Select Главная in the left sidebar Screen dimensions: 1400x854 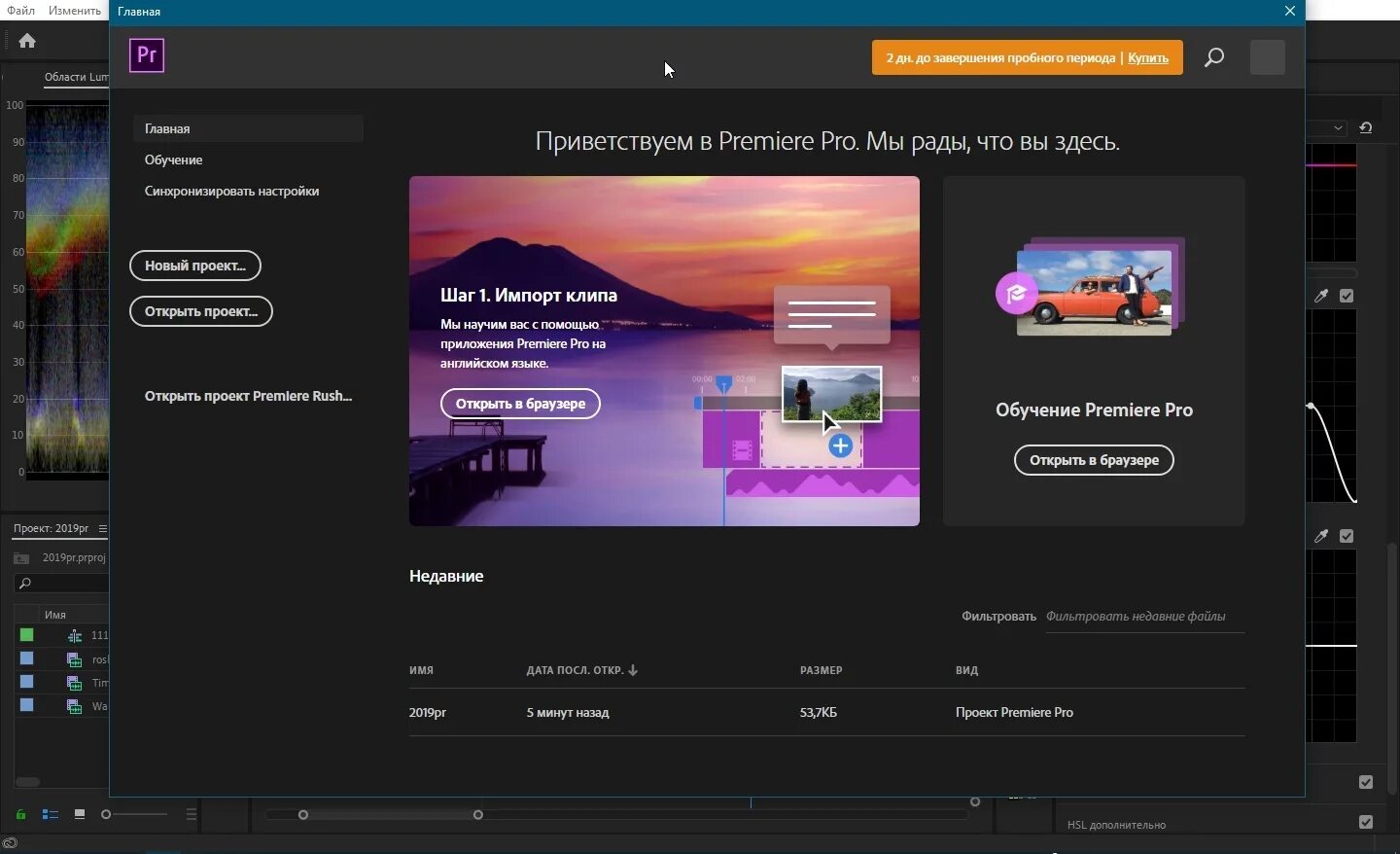248,128
